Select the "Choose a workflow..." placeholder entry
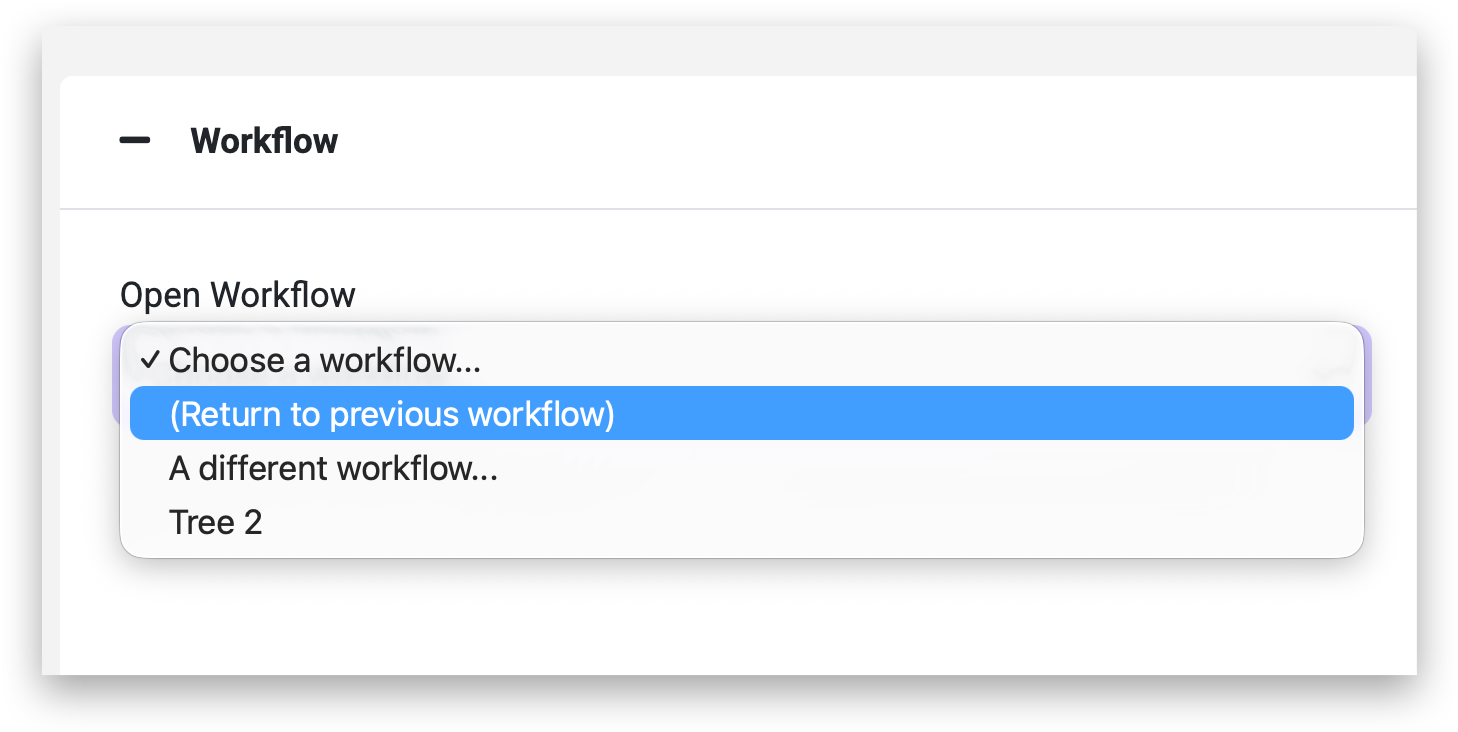Viewport: 1458px width, 732px height. click(324, 360)
